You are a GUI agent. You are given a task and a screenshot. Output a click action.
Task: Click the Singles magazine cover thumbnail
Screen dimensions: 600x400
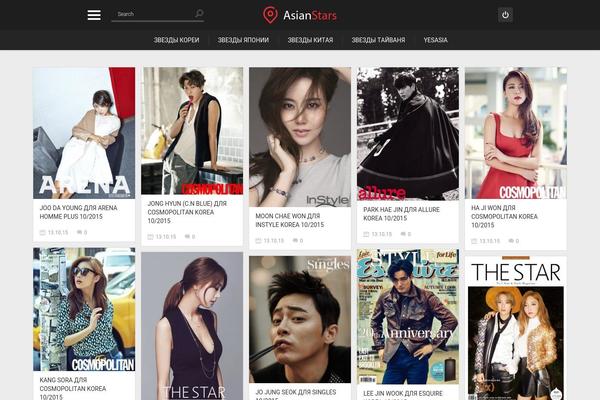click(x=300, y=320)
